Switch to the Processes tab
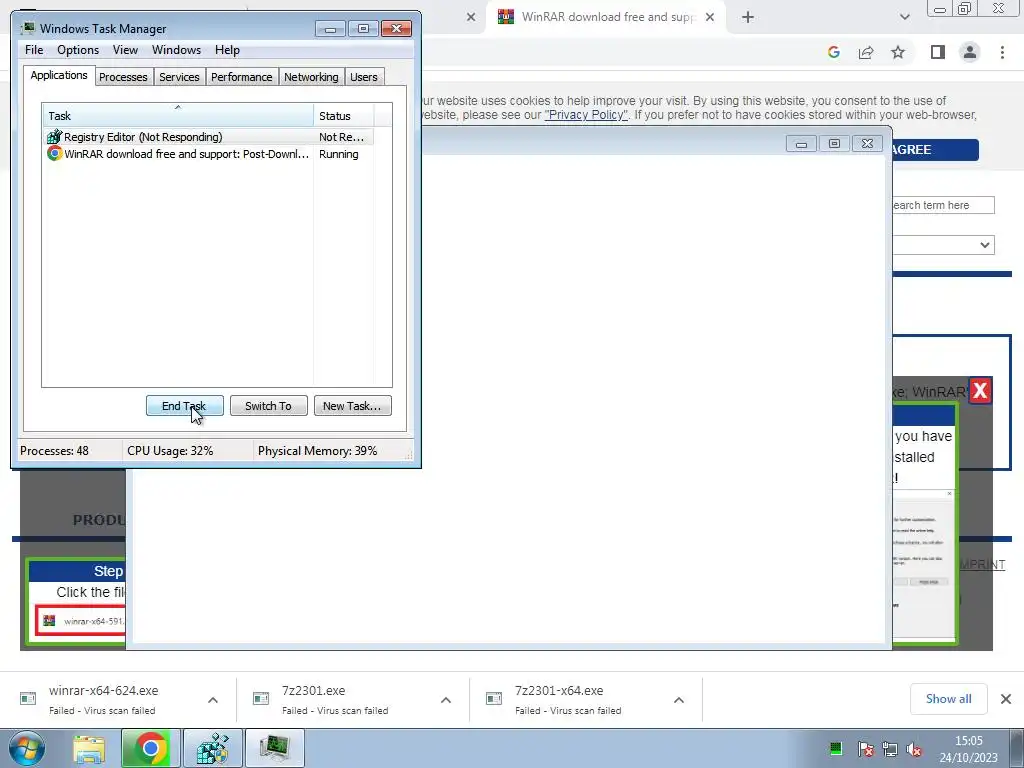The height and width of the screenshot is (768, 1024). (x=123, y=77)
